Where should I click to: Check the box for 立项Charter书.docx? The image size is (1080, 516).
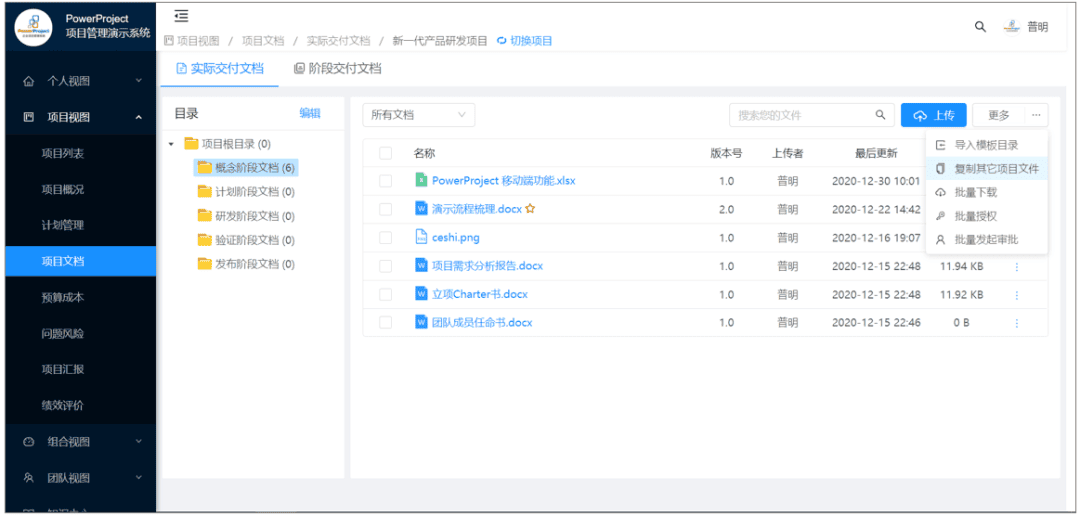[386, 294]
